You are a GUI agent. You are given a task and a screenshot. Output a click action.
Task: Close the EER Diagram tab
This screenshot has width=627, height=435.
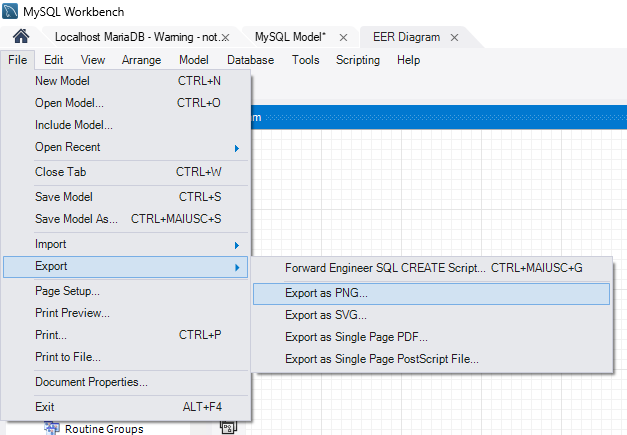pos(454,38)
